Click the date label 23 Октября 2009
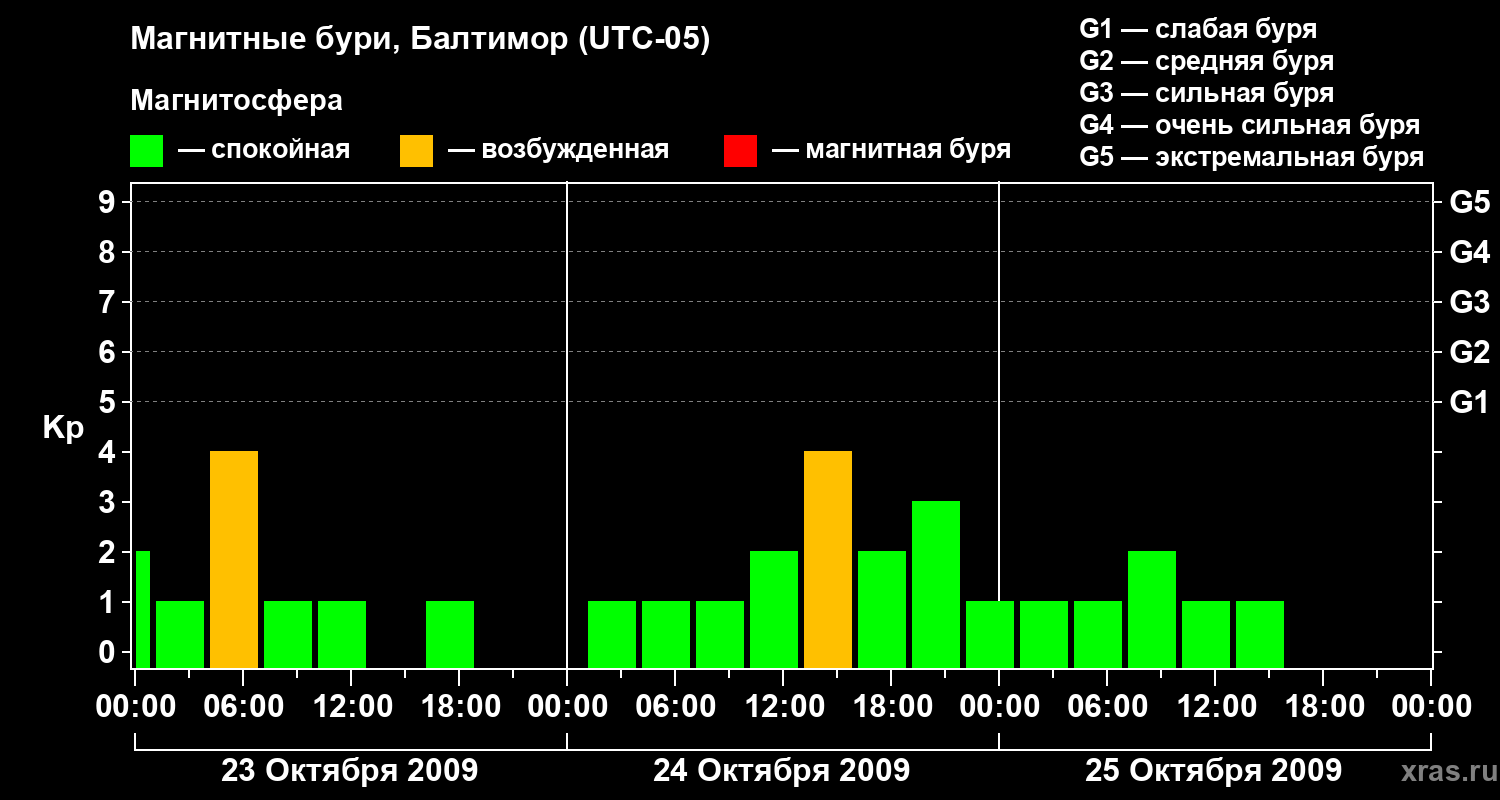 click(350, 771)
